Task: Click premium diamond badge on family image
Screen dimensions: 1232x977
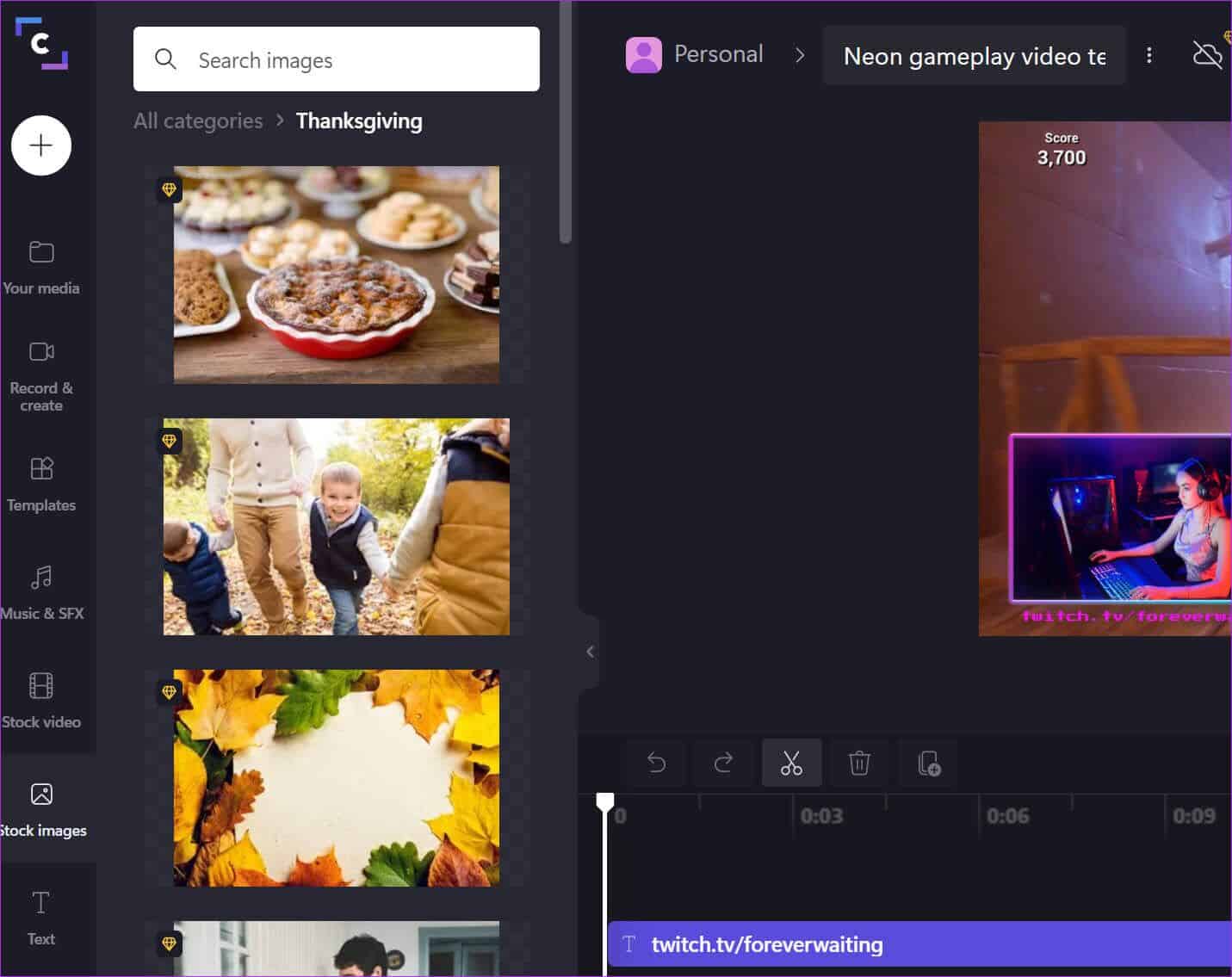Action: [169, 441]
